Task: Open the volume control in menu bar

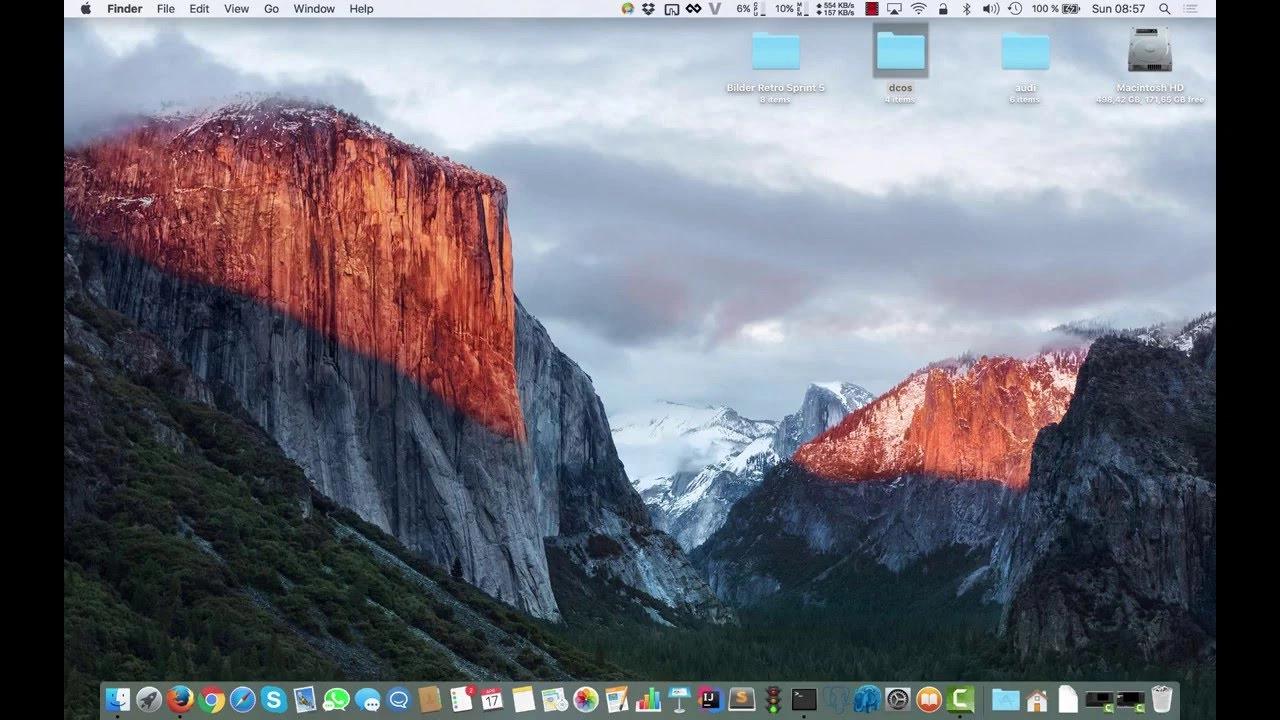Action: (990, 9)
